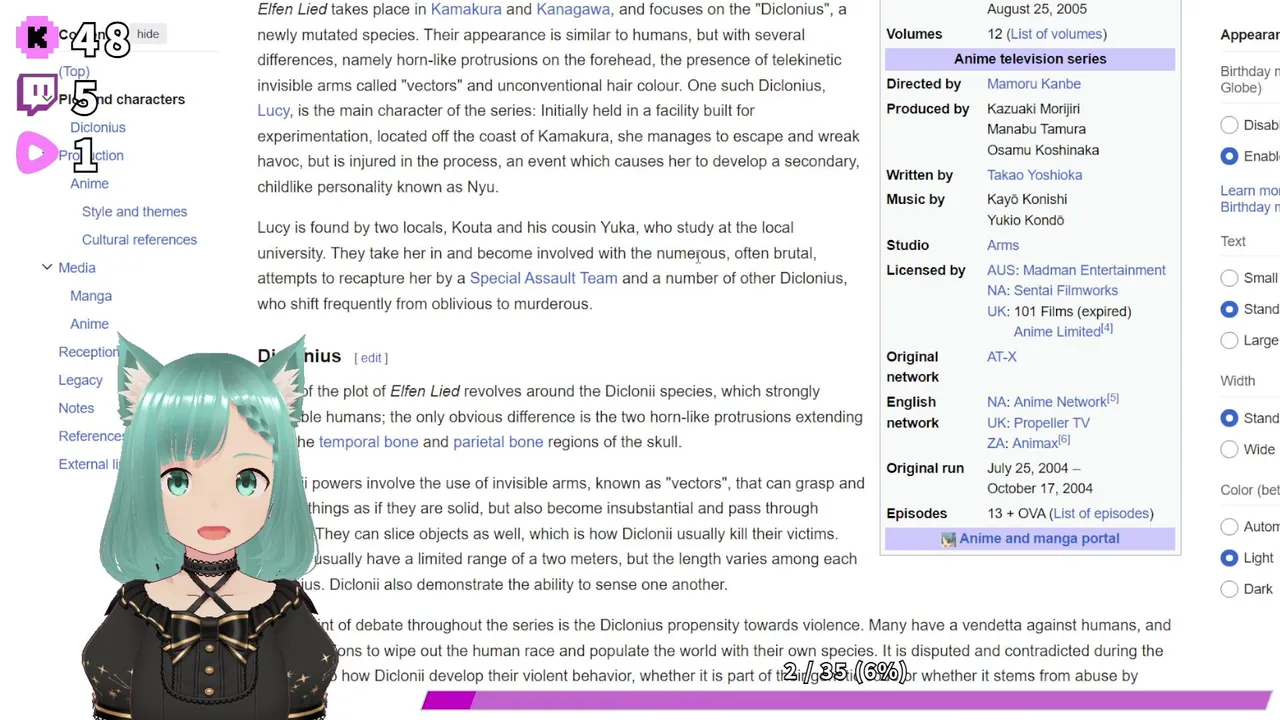Select the Wide width radio button
The image size is (1280, 720).
(x=1229, y=449)
